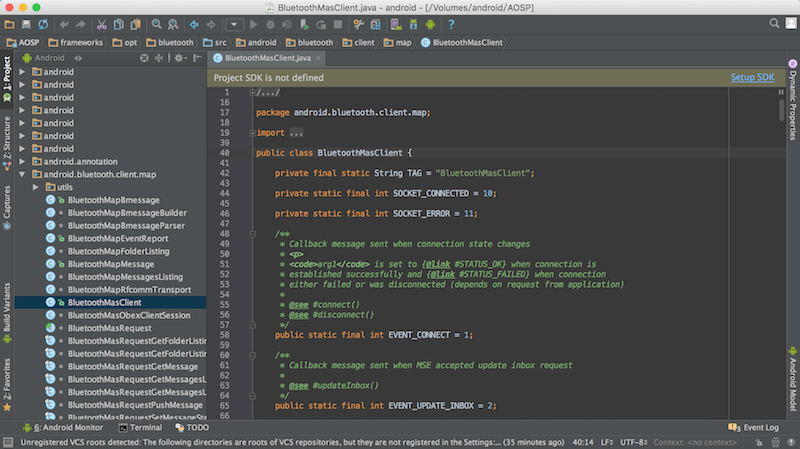Open the Captures side tab
Image resolution: width=800 pixels, height=449 pixels.
7,207
